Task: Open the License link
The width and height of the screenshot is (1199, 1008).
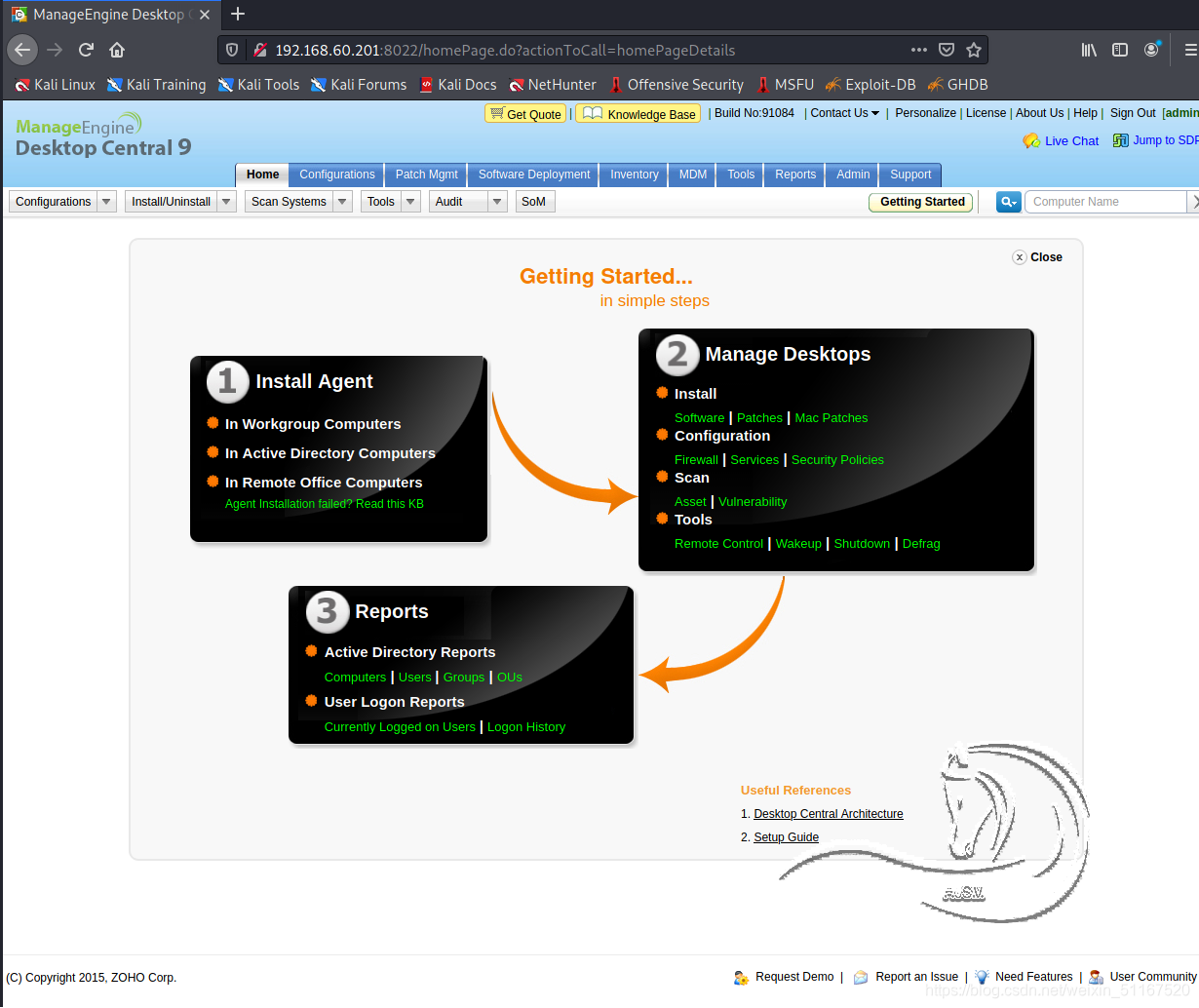Action: (x=986, y=113)
